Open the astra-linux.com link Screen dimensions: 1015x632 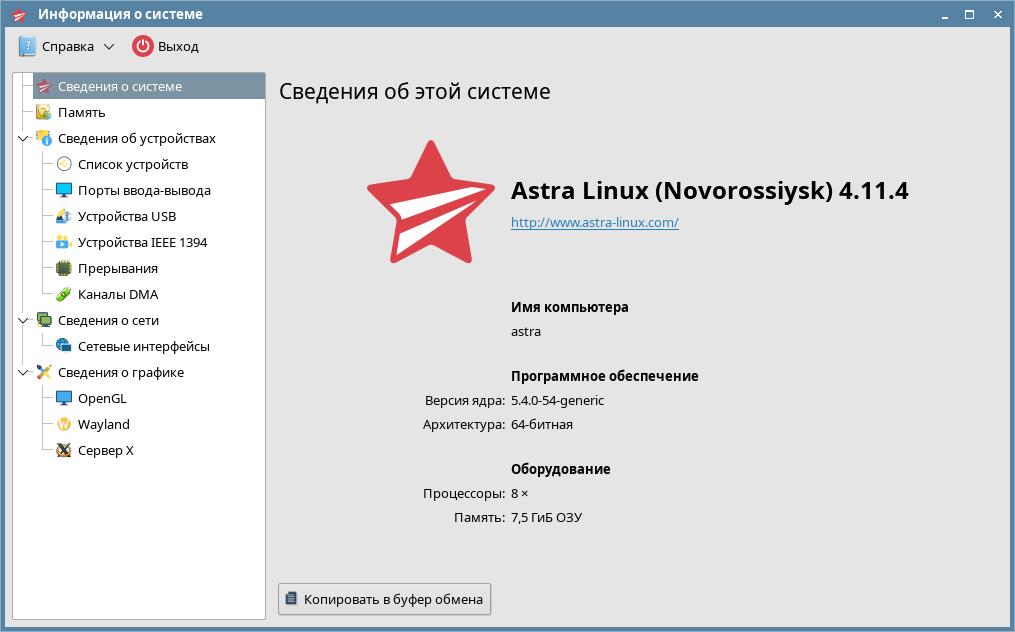594,222
